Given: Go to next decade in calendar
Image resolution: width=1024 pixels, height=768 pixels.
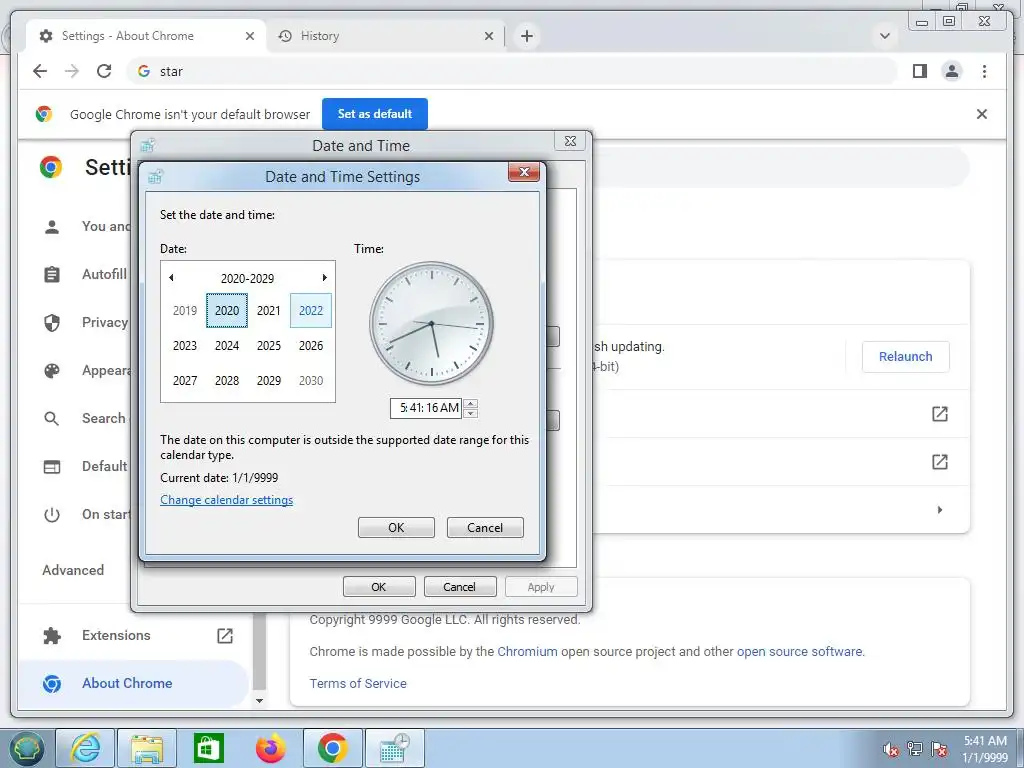Looking at the screenshot, I should coord(325,278).
